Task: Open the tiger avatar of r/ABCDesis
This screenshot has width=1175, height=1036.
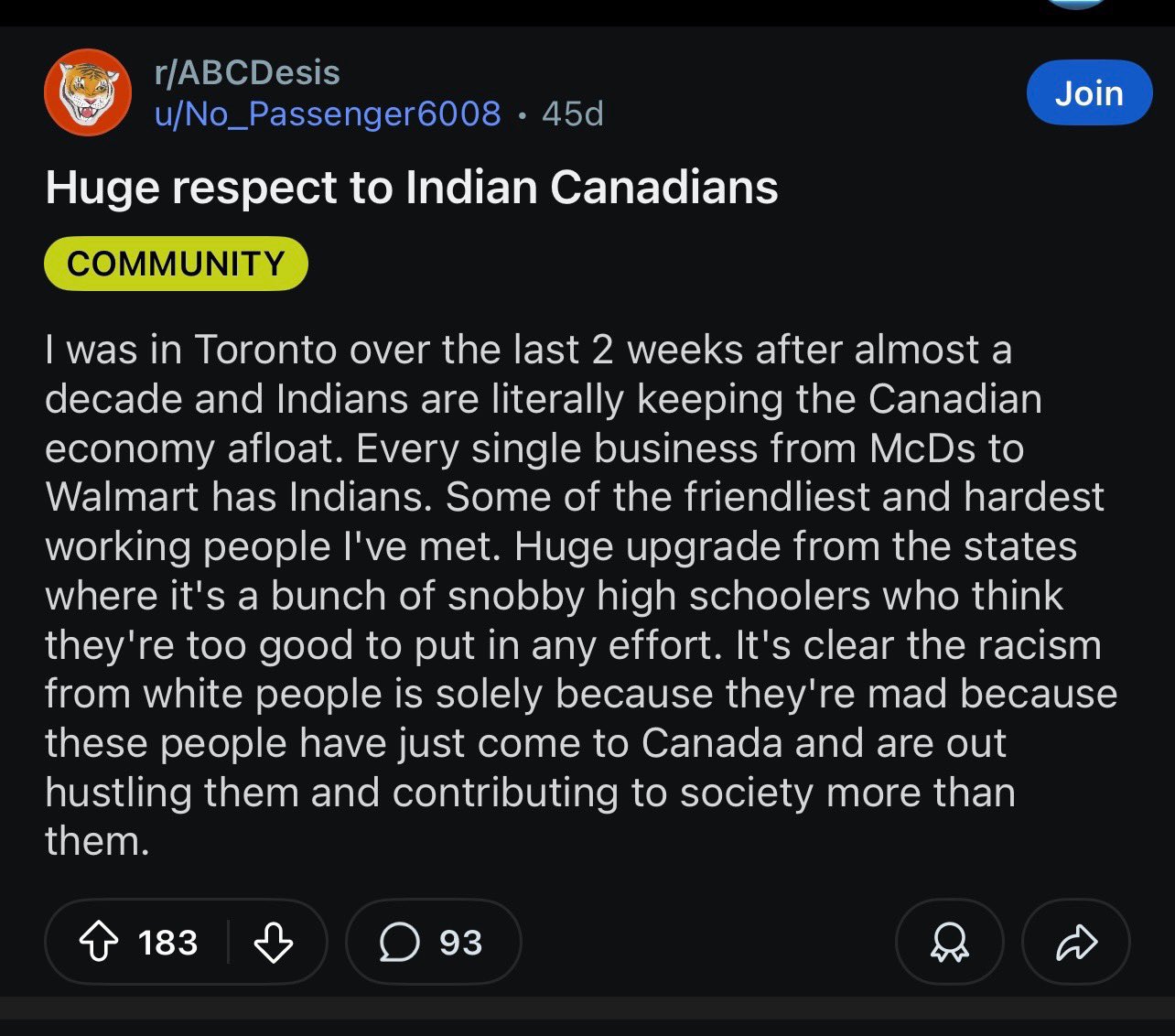Action: tap(88, 92)
